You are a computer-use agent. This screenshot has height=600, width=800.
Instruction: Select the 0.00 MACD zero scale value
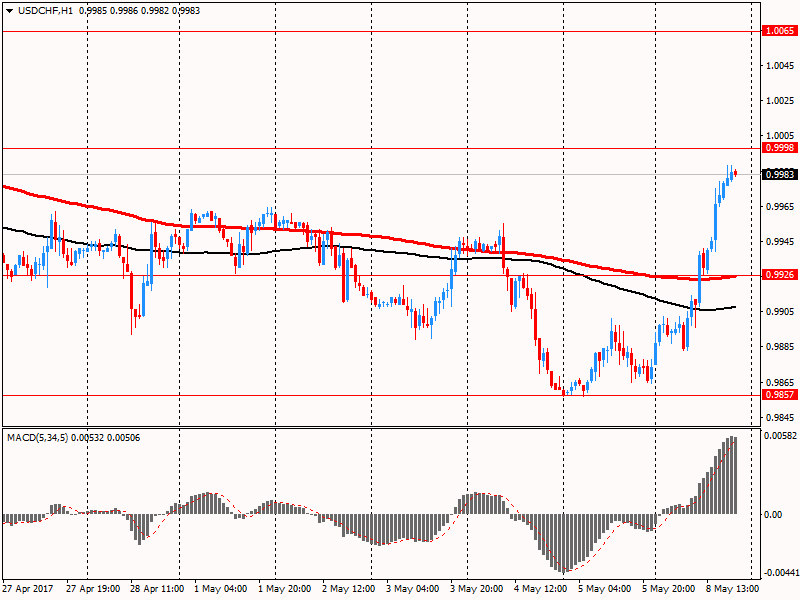tap(773, 514)
